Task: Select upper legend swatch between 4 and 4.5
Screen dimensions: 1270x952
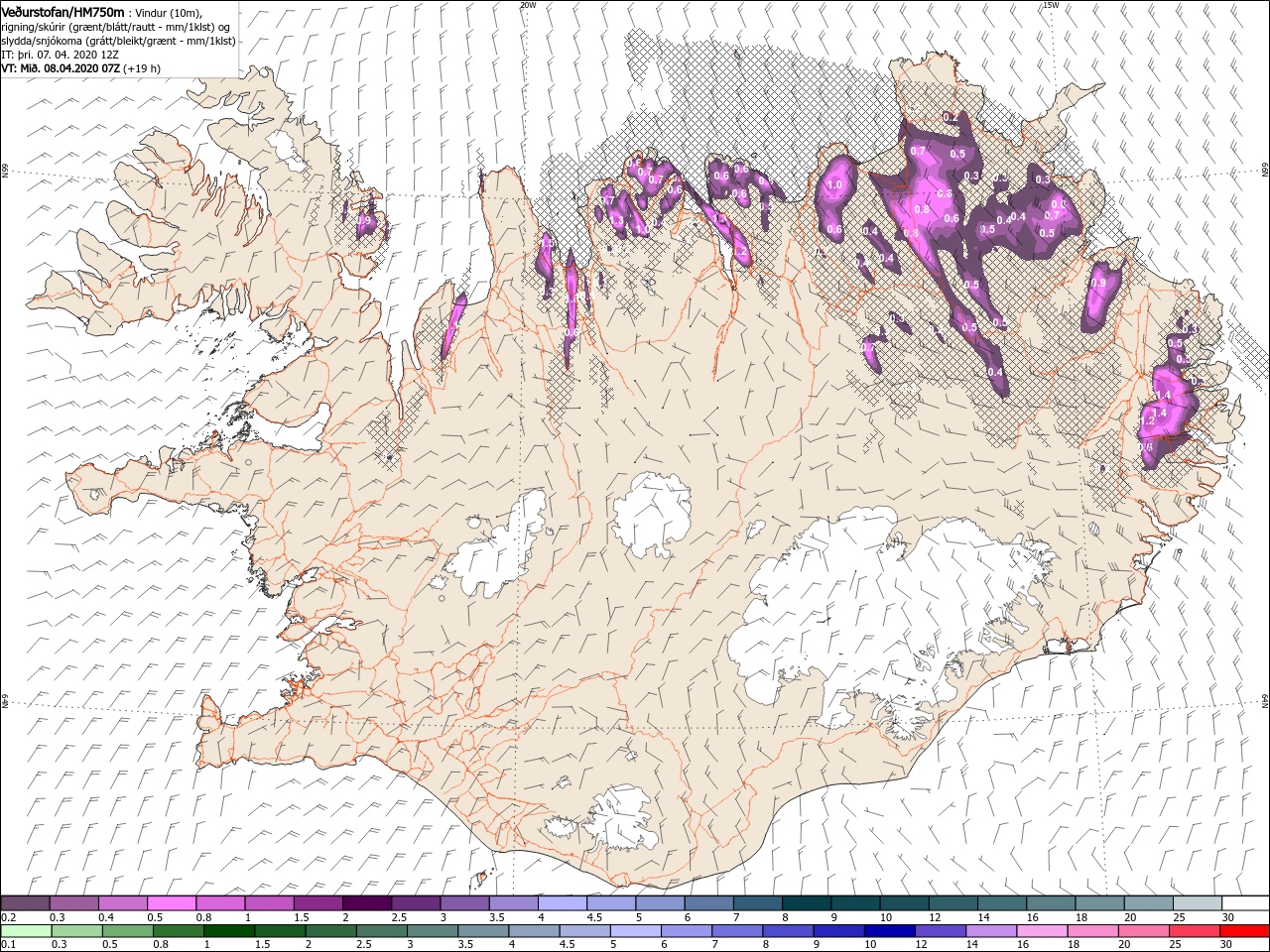Action: coord(563,903)
